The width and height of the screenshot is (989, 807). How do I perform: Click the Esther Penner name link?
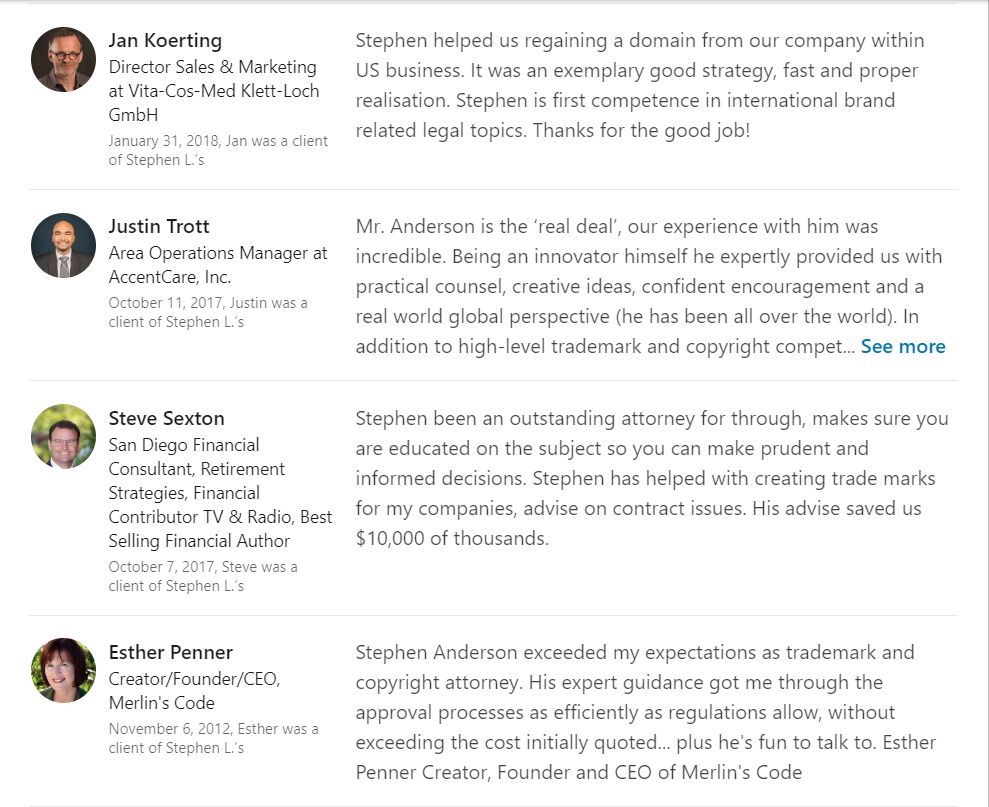pyautogui.click(x=171, y=652)
